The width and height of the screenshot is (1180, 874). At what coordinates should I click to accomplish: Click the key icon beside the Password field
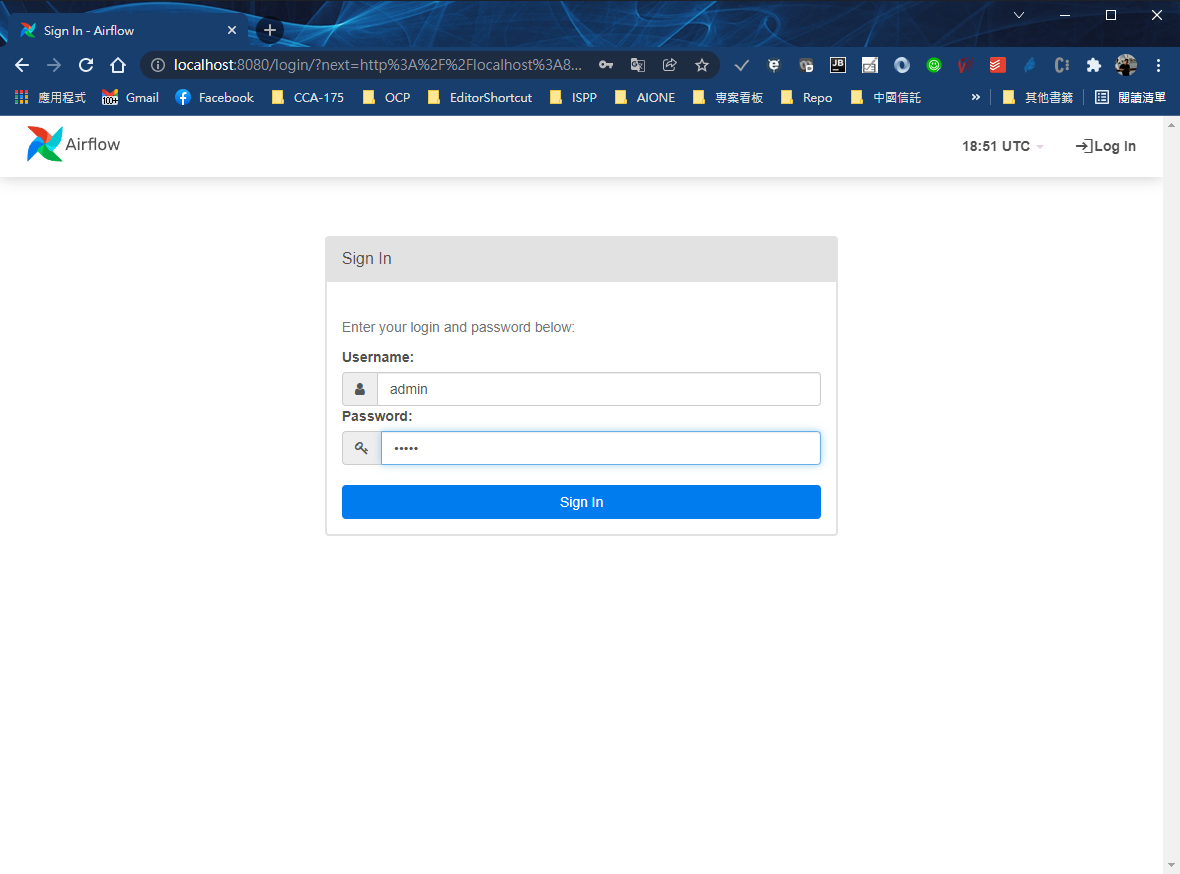(361, 448)
